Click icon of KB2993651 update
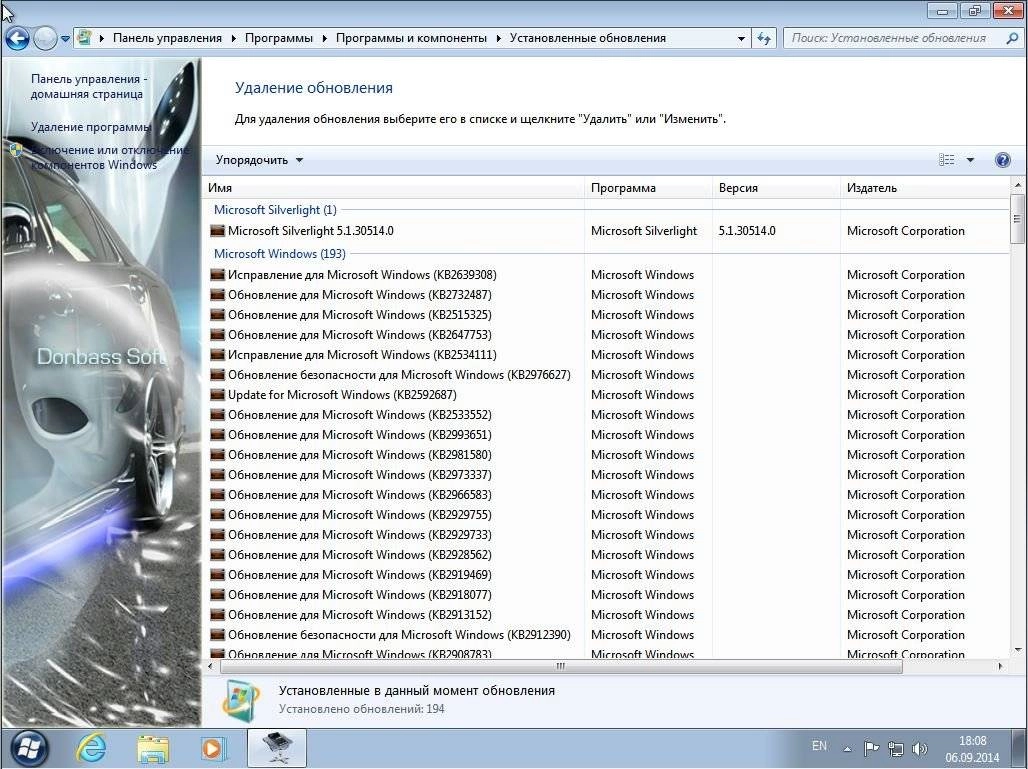The width and height of the screenshot is (1028, 769). point(217,435)
